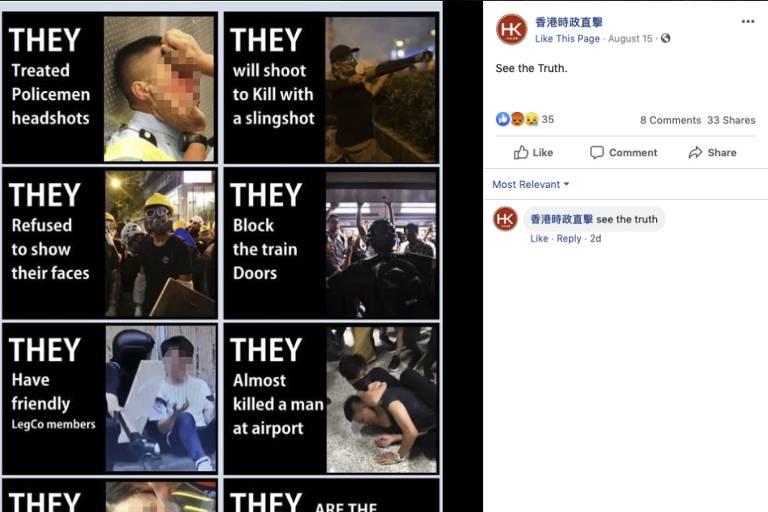Click commenter's HK avatar icon
Screen dimensions: 768x512
tap(505, 219)
